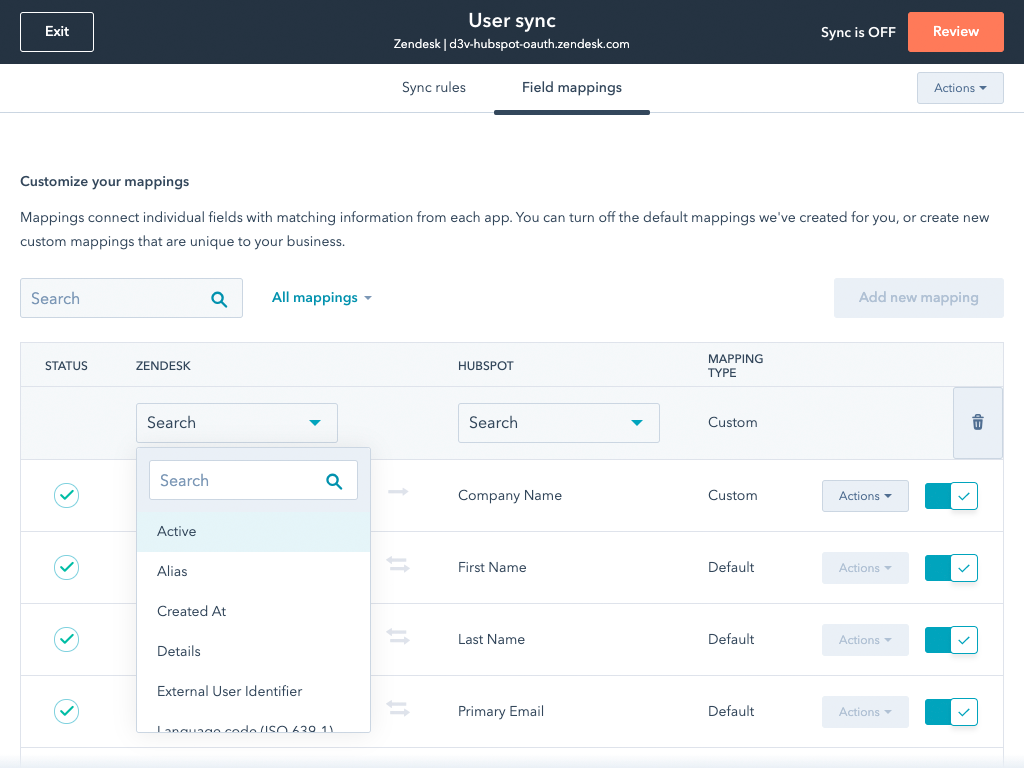
Task: Focus the search field inside Zendesk dropdown
Action: tap(235, 481)
